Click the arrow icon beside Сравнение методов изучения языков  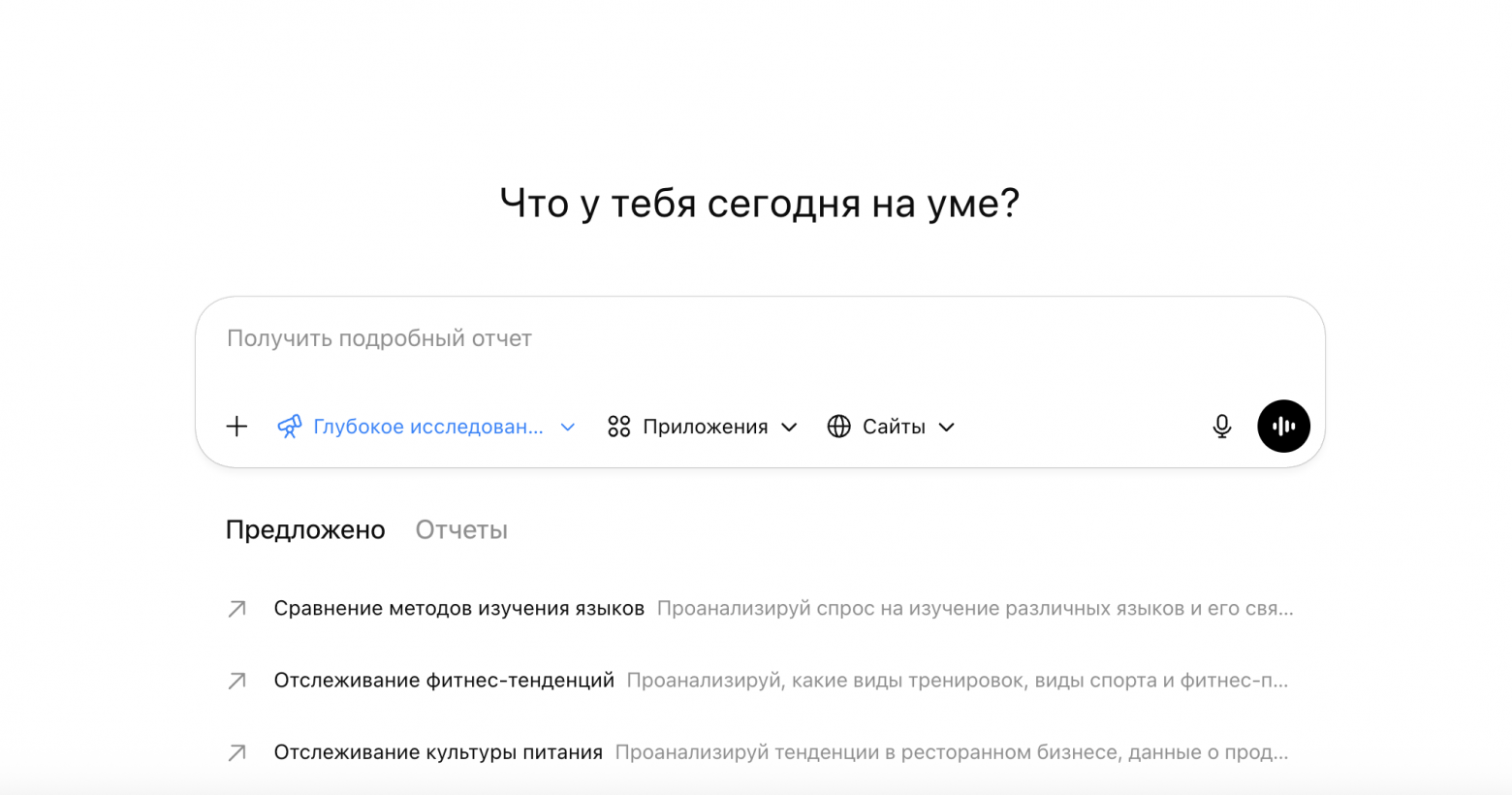click(x=236, y=608)
